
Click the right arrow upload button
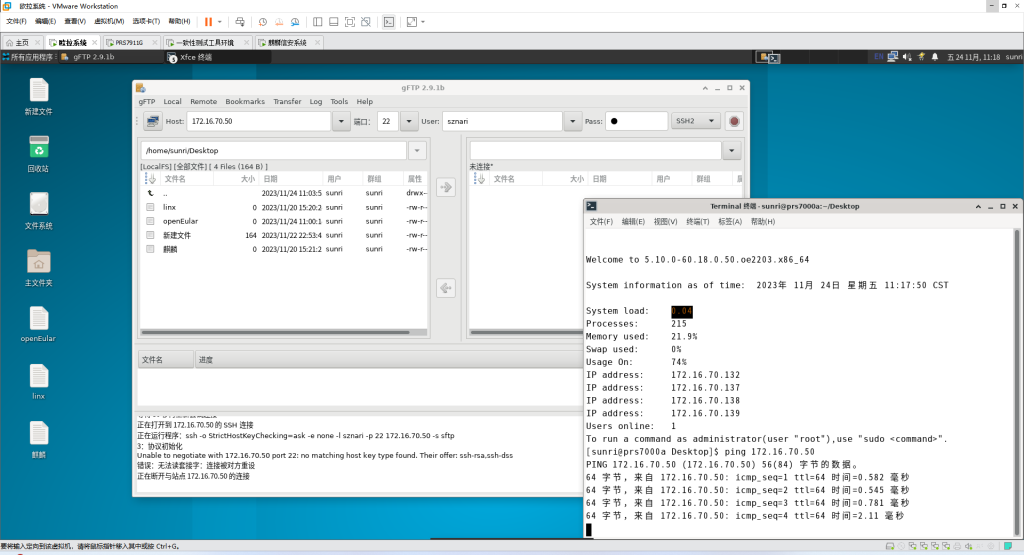click(446, 187)
